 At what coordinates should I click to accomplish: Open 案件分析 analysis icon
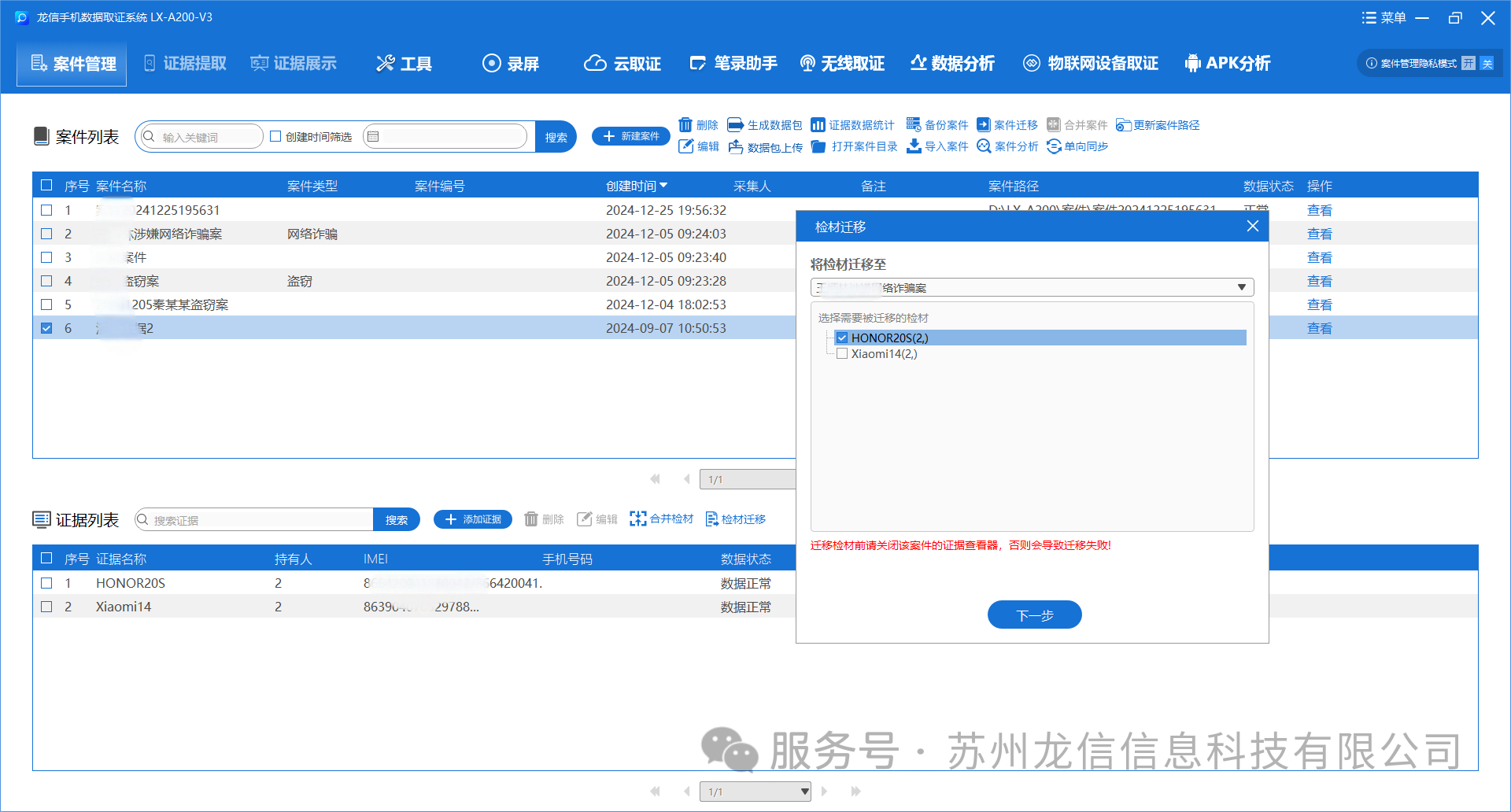(984, 146)
